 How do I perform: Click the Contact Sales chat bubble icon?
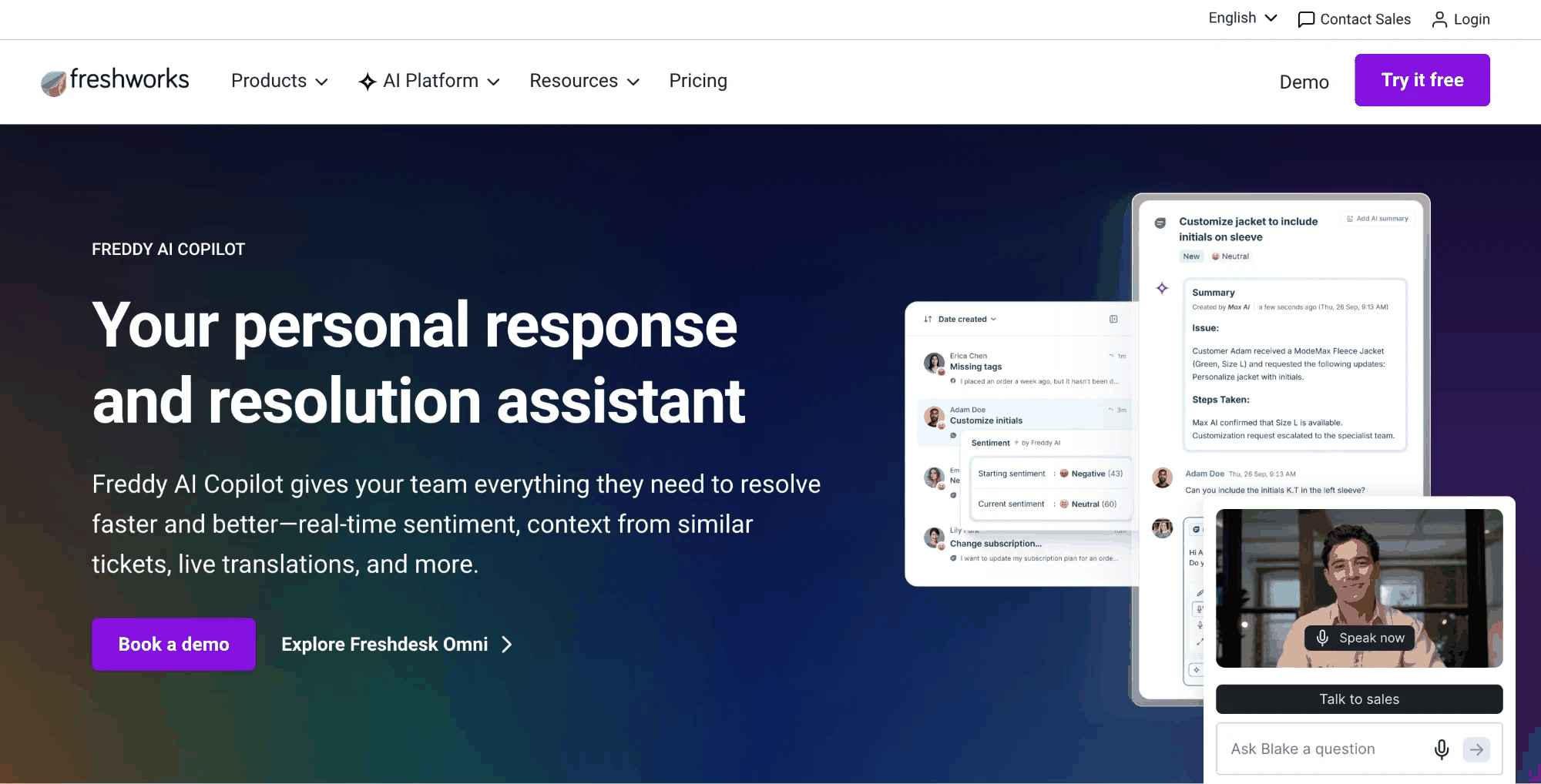click(x=1306, y=20)
